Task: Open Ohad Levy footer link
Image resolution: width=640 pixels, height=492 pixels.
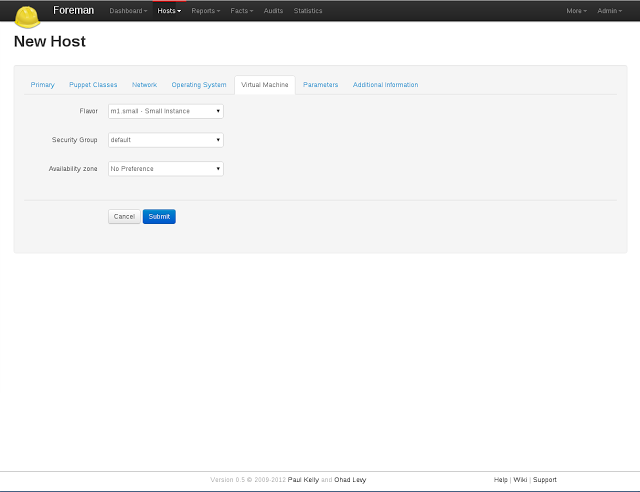Action: [350, 480]
